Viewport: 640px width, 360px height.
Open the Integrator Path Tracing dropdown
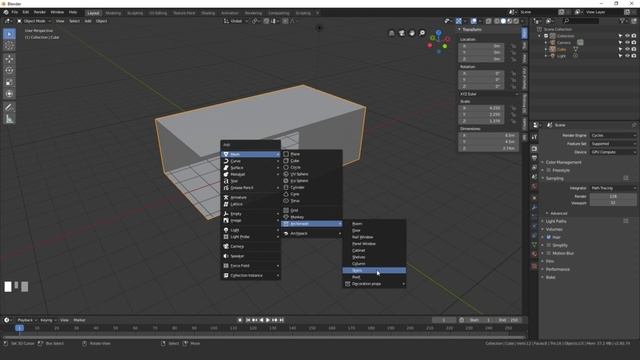(613, 188)
